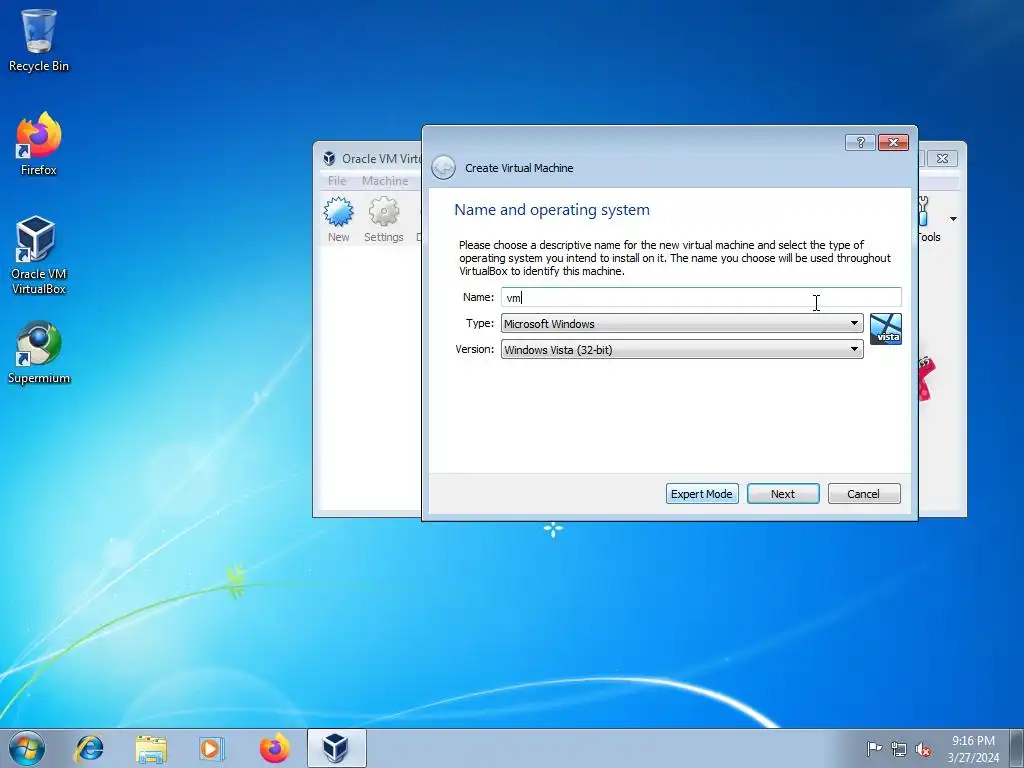The image size is (1024, 768).
Task: Open the Version dropdown showing Windows Vista (32-bit)
Action: (682, 349)
